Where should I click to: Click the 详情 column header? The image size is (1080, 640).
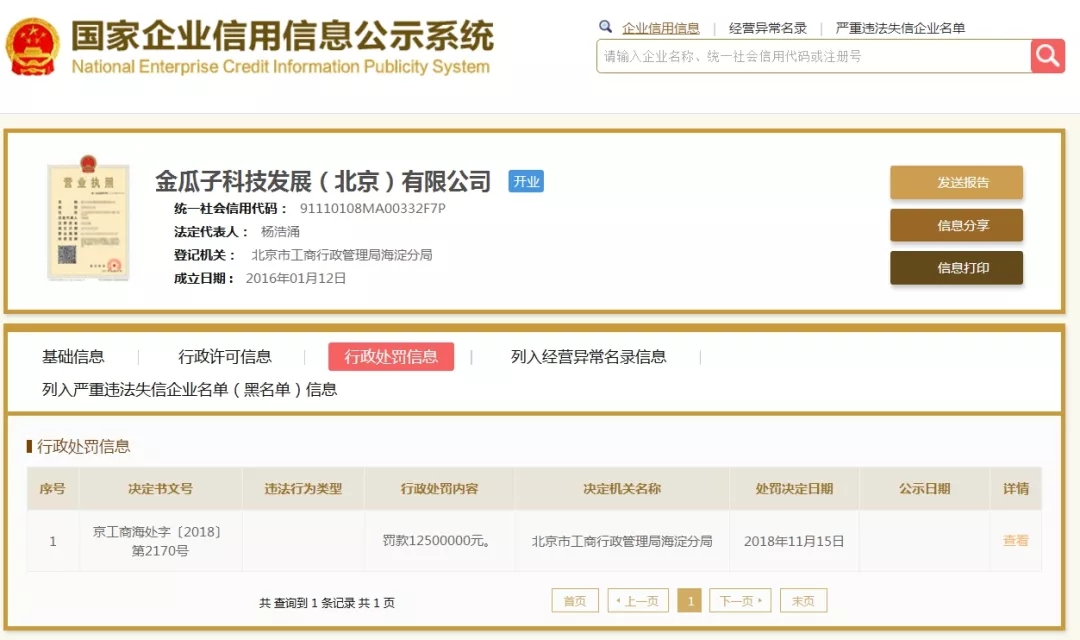1016,488
